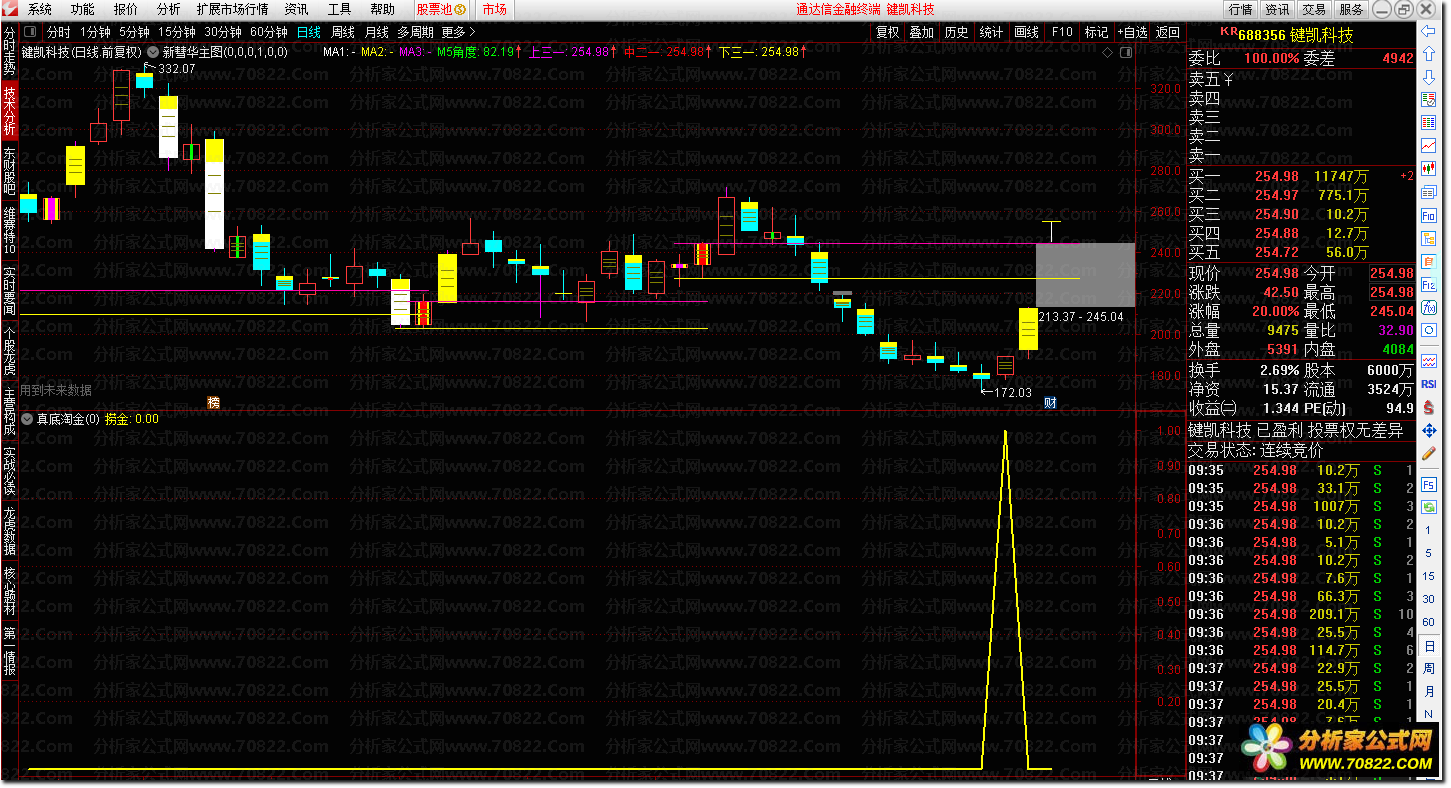Switch to 5分钟 period

pos(134,32)
